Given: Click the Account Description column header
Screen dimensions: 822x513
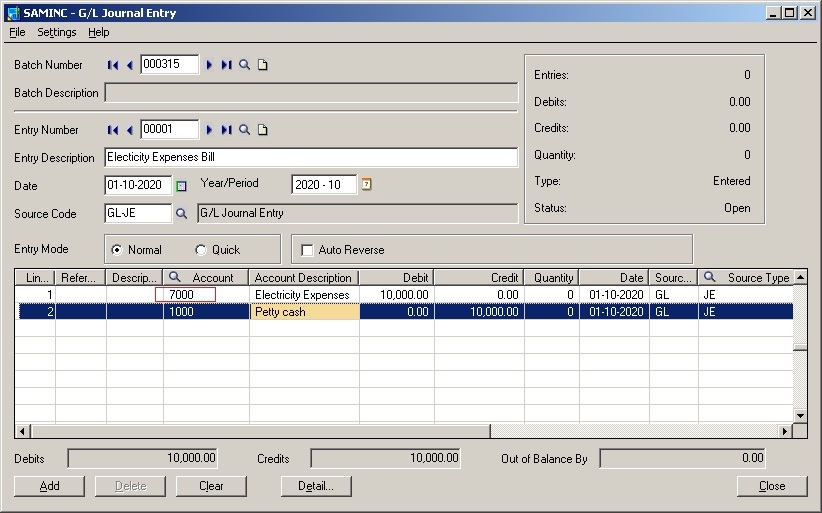Looking at the screenshot, I should tap(305, 278).
